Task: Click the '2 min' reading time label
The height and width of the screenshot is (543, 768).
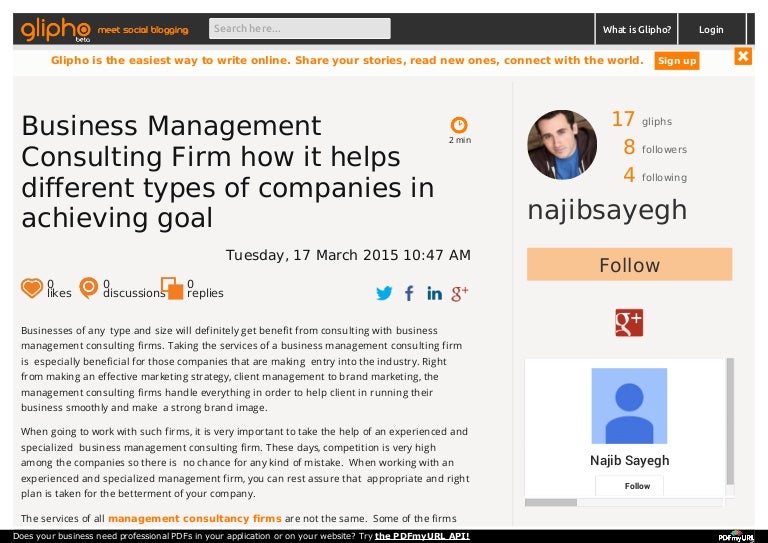Action: 460,140
